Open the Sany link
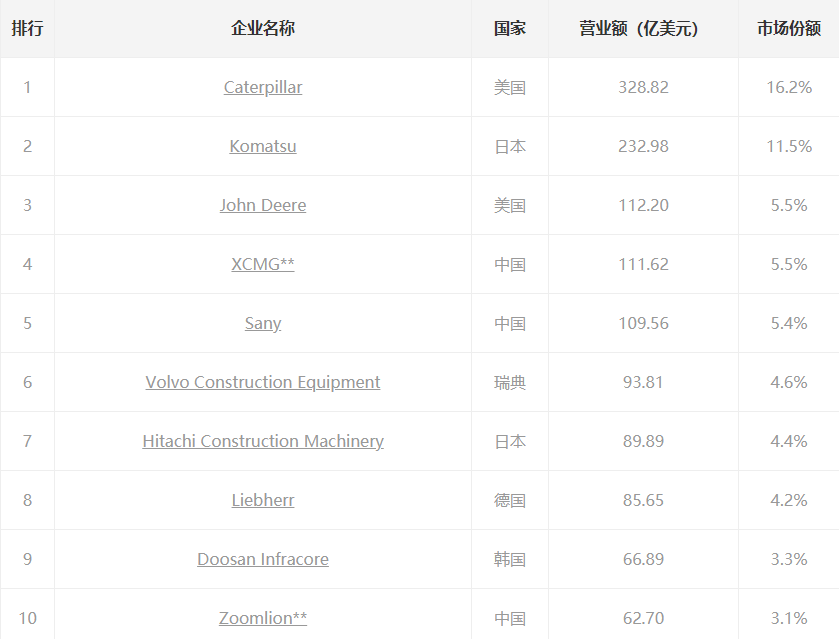This screenshot has height=639, width=839. pos(263,323)
